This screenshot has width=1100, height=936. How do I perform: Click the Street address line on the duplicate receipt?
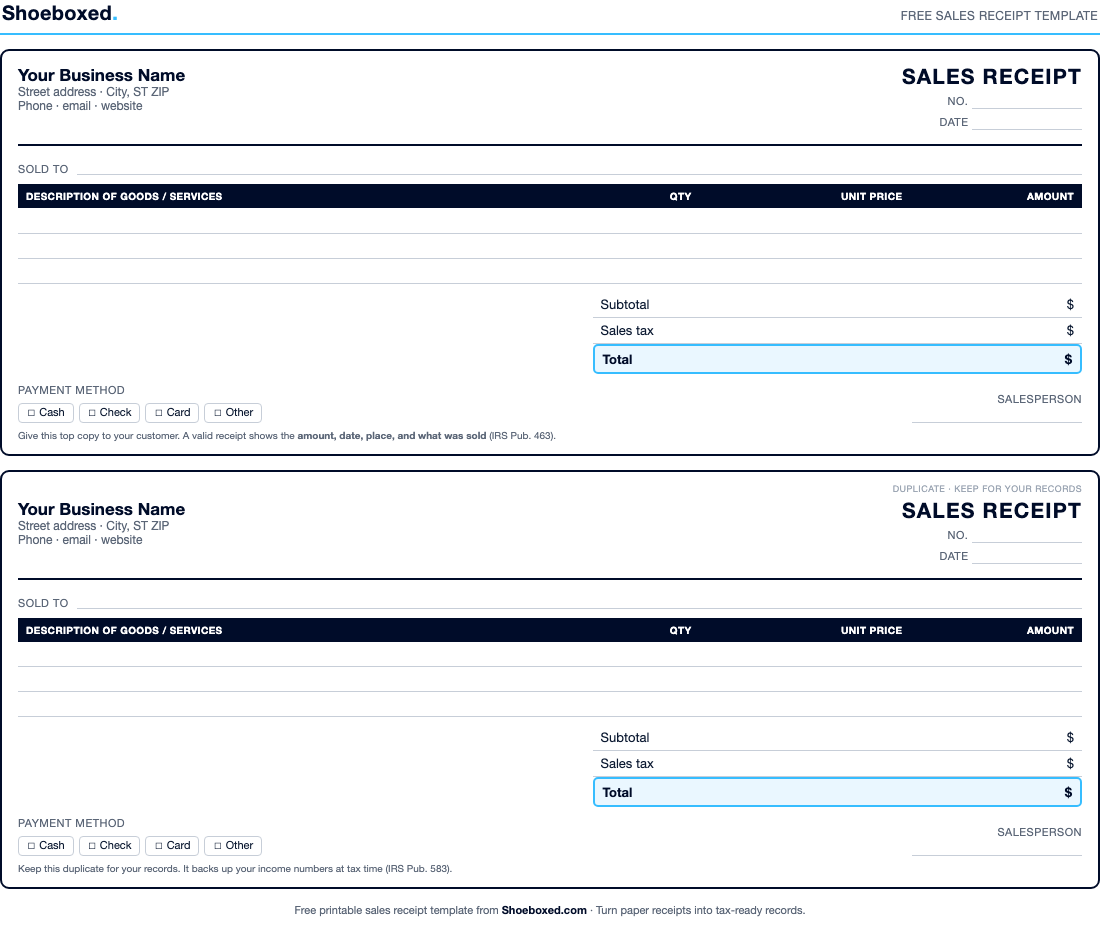click(x=93, y=526)
